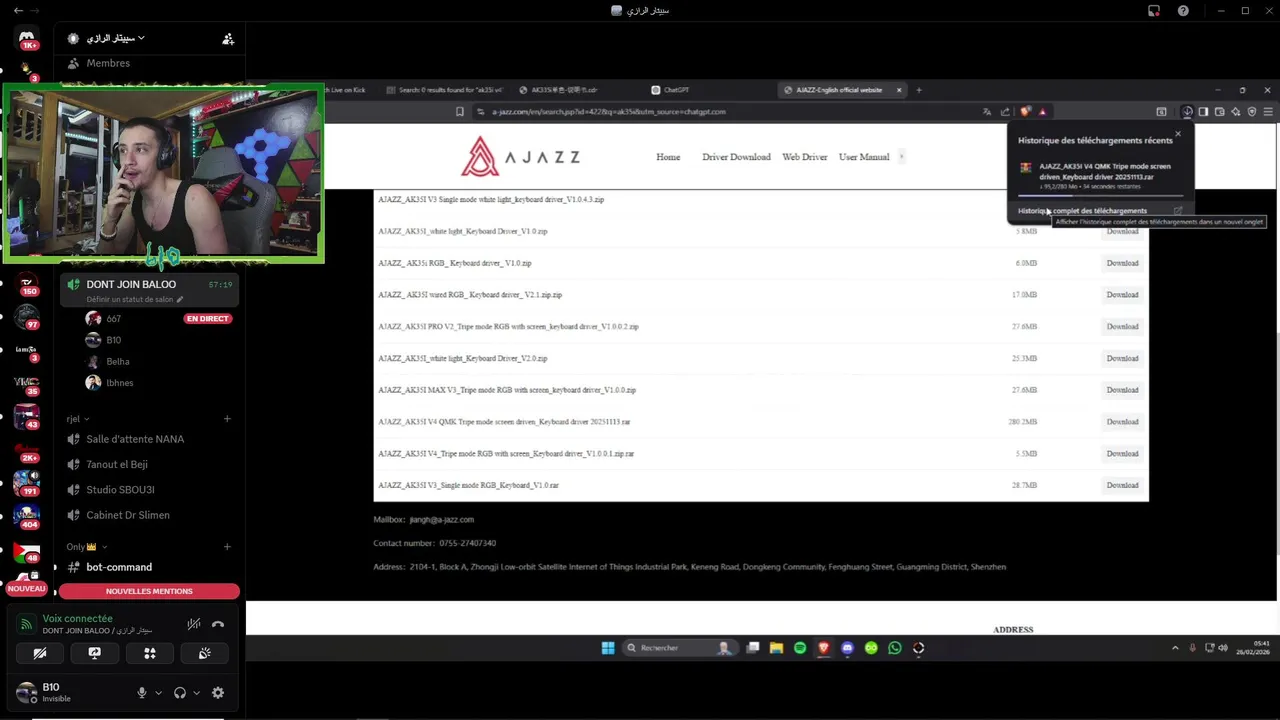Toggle noise suppression waveform icon
The image size is (1280, 720).
pos(194,624)
